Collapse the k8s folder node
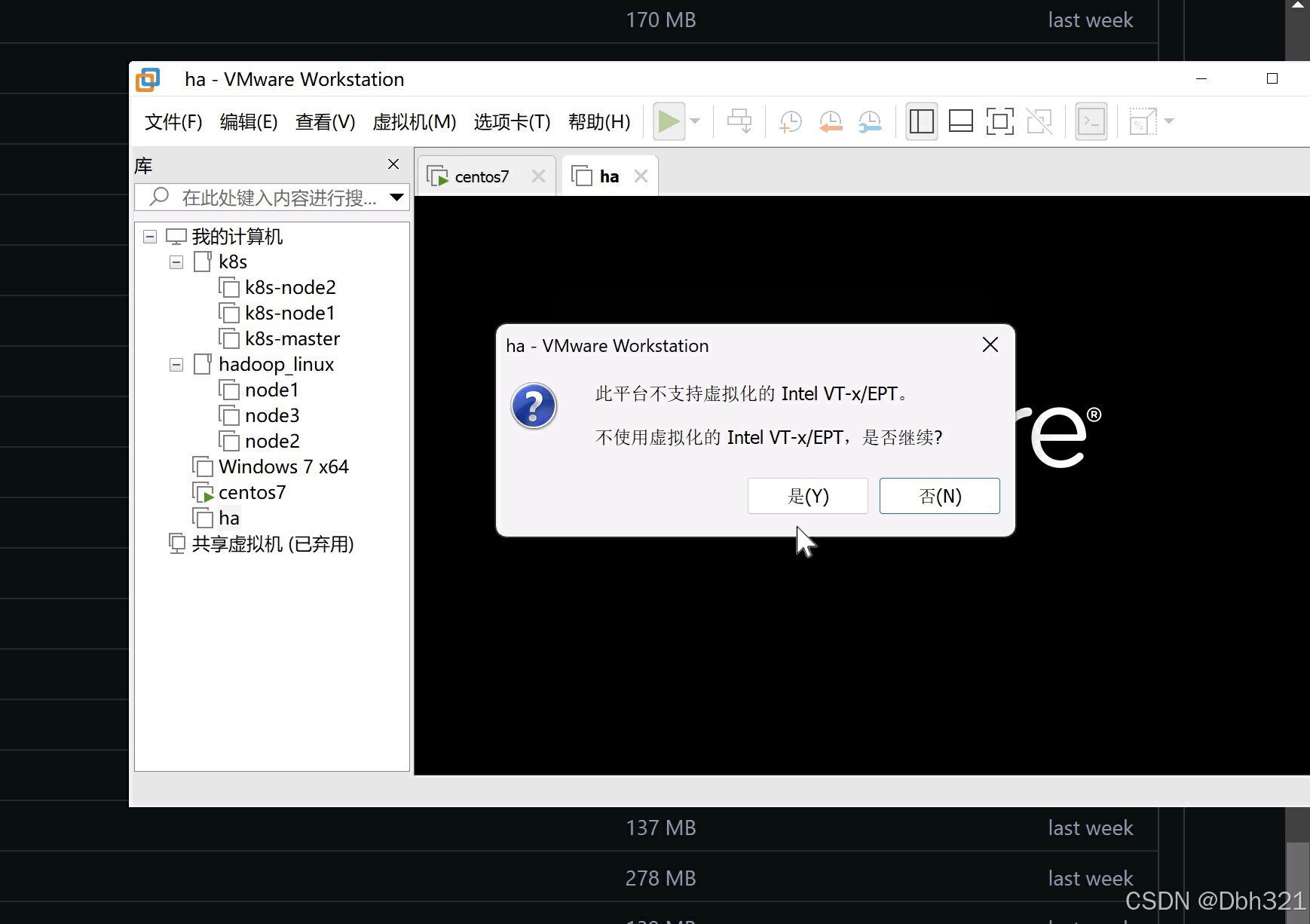The image size is (1310, 924). coord(176,262)
